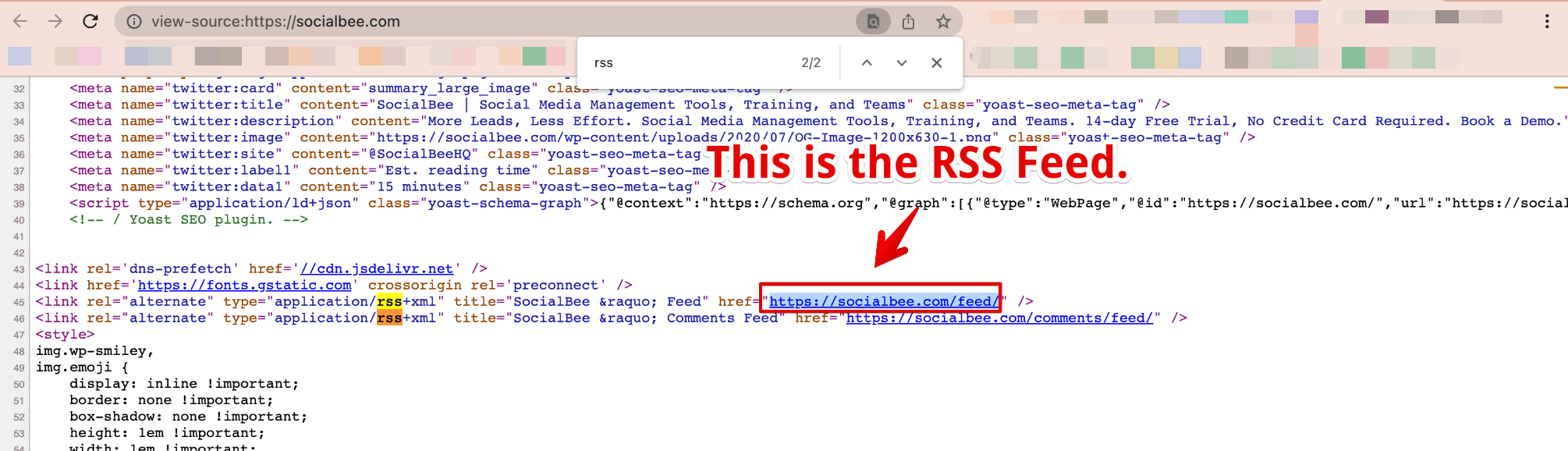This screenshot has width=1568, height=451.
Task: Click the browser forward arrow
Action: tap(55, 21)
